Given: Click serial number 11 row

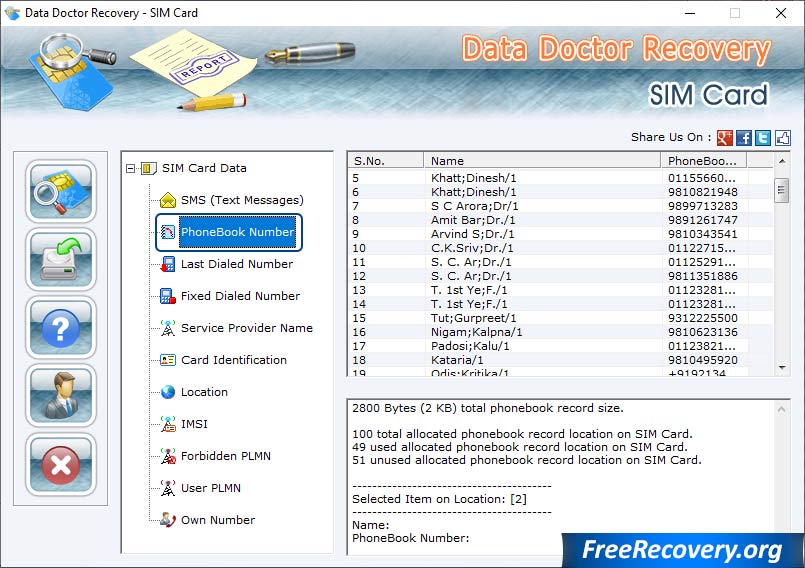Looking at the screenshot, I should (561, 262).
